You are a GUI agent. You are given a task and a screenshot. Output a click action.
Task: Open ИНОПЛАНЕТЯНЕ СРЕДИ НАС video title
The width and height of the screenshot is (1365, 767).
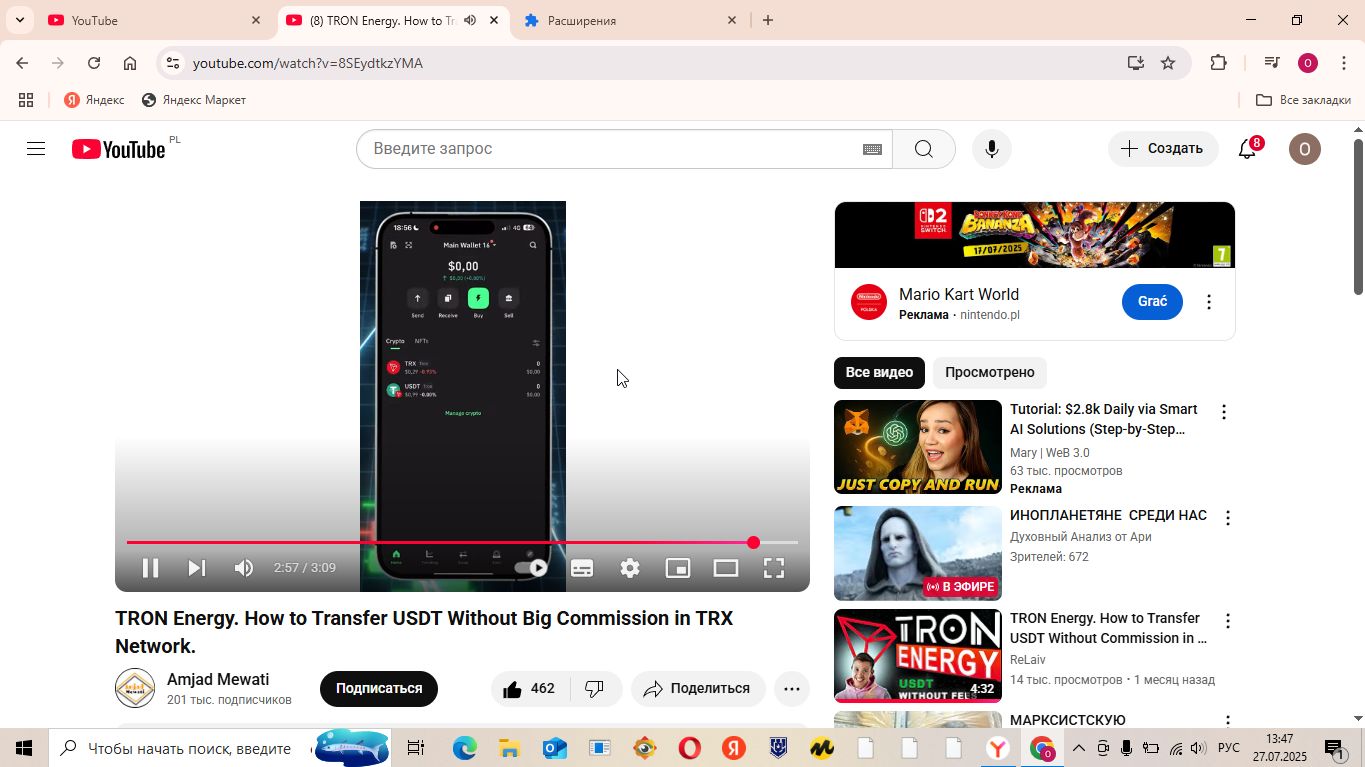coord(1108,515)
